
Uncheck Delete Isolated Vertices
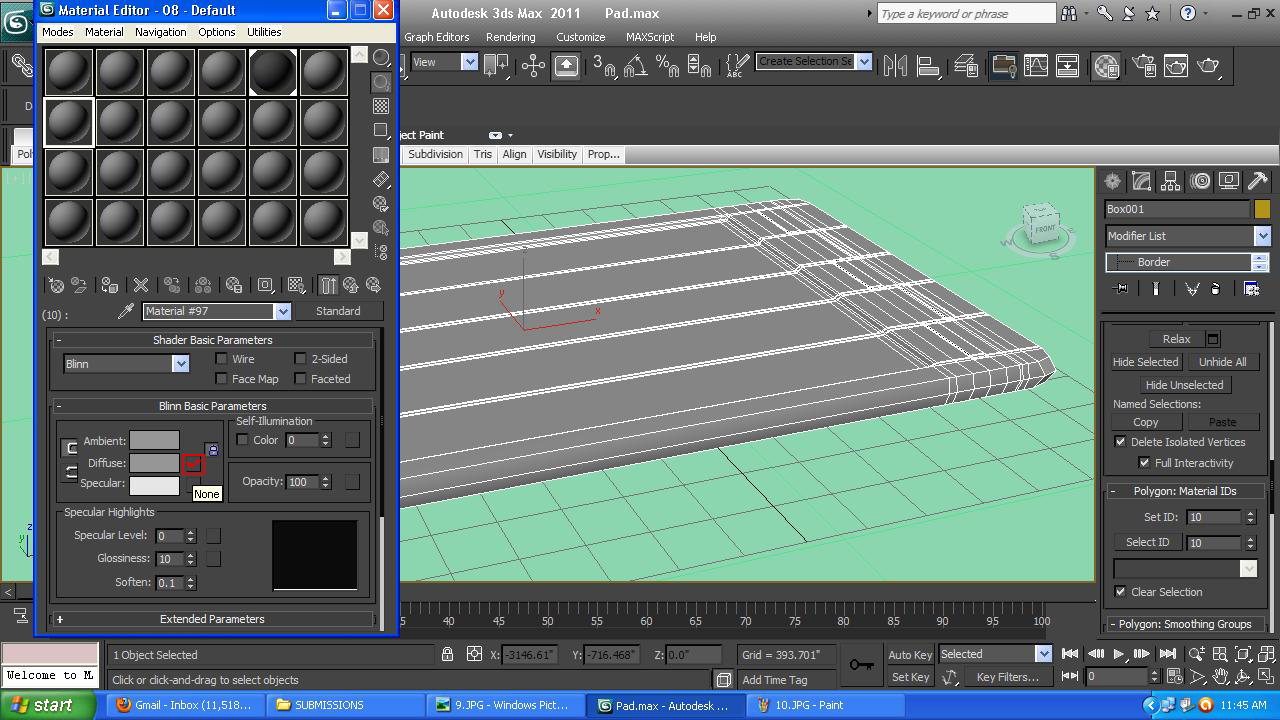[x=1120, y=442]
